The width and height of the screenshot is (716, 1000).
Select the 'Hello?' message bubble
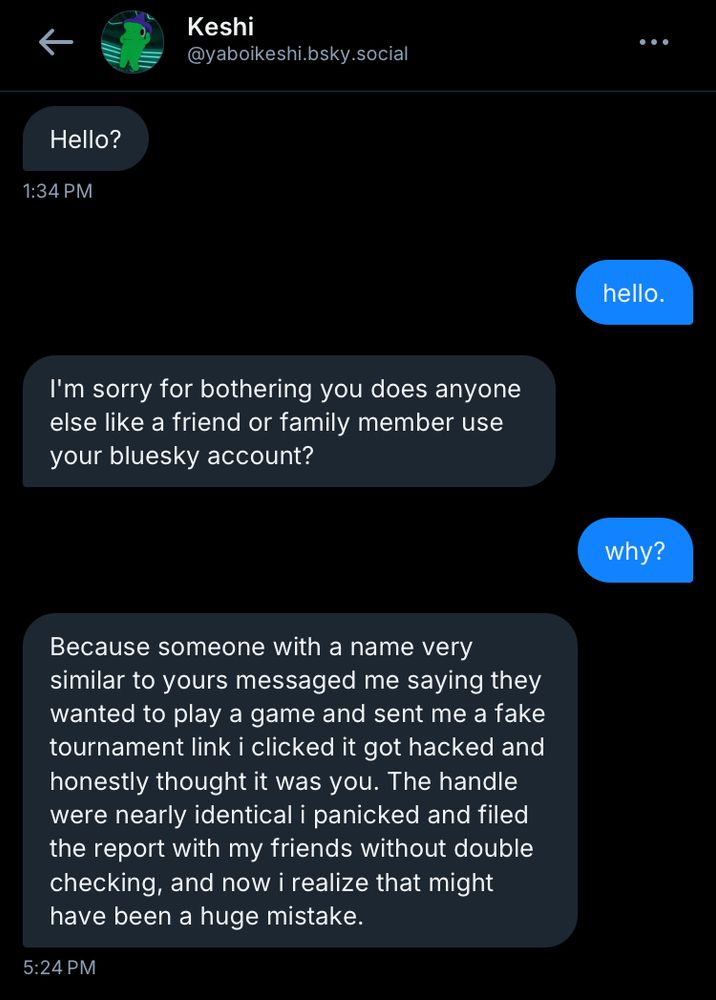pos(85,138)
